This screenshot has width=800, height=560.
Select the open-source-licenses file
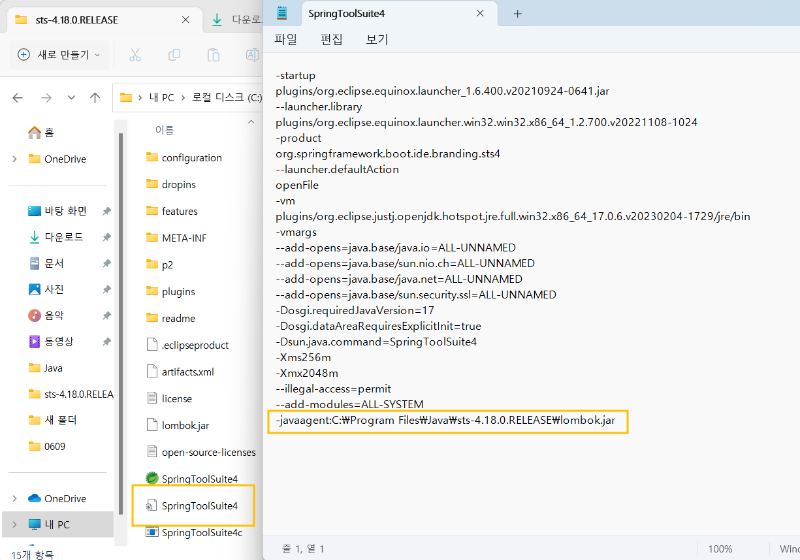point(201,452)
